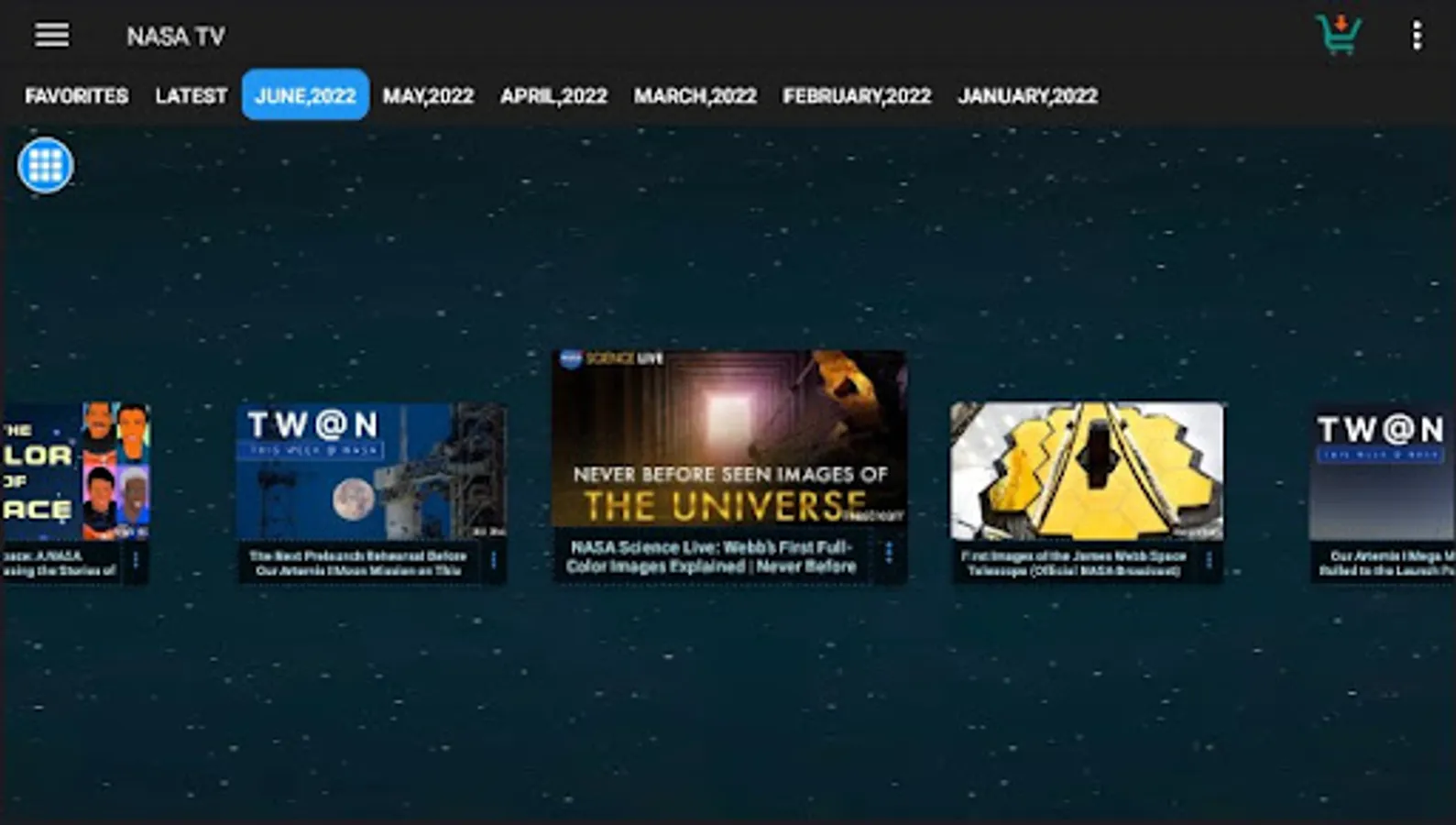Select the FAVORITES tab
Screen dimensions: 1456x825
77,95
